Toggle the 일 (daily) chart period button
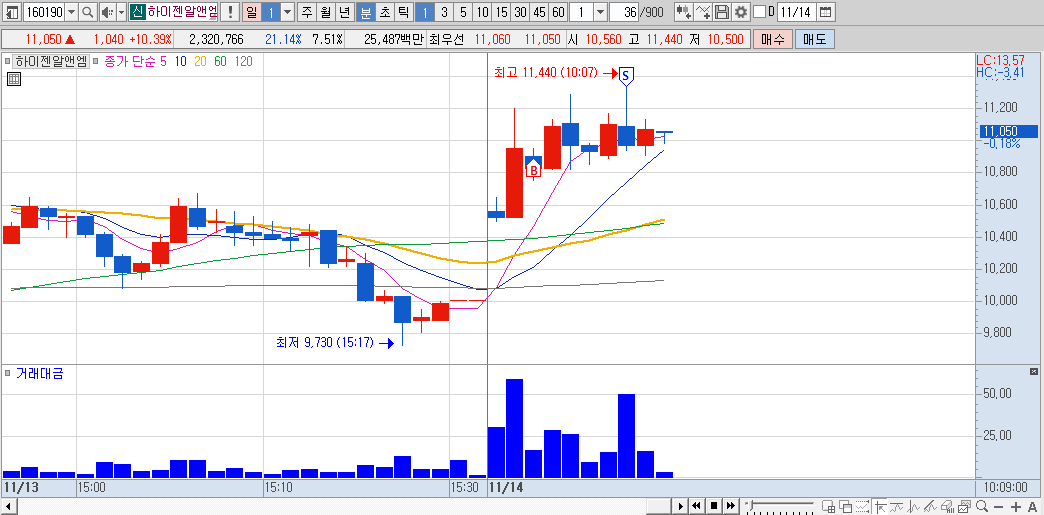 tap(251, 11)
